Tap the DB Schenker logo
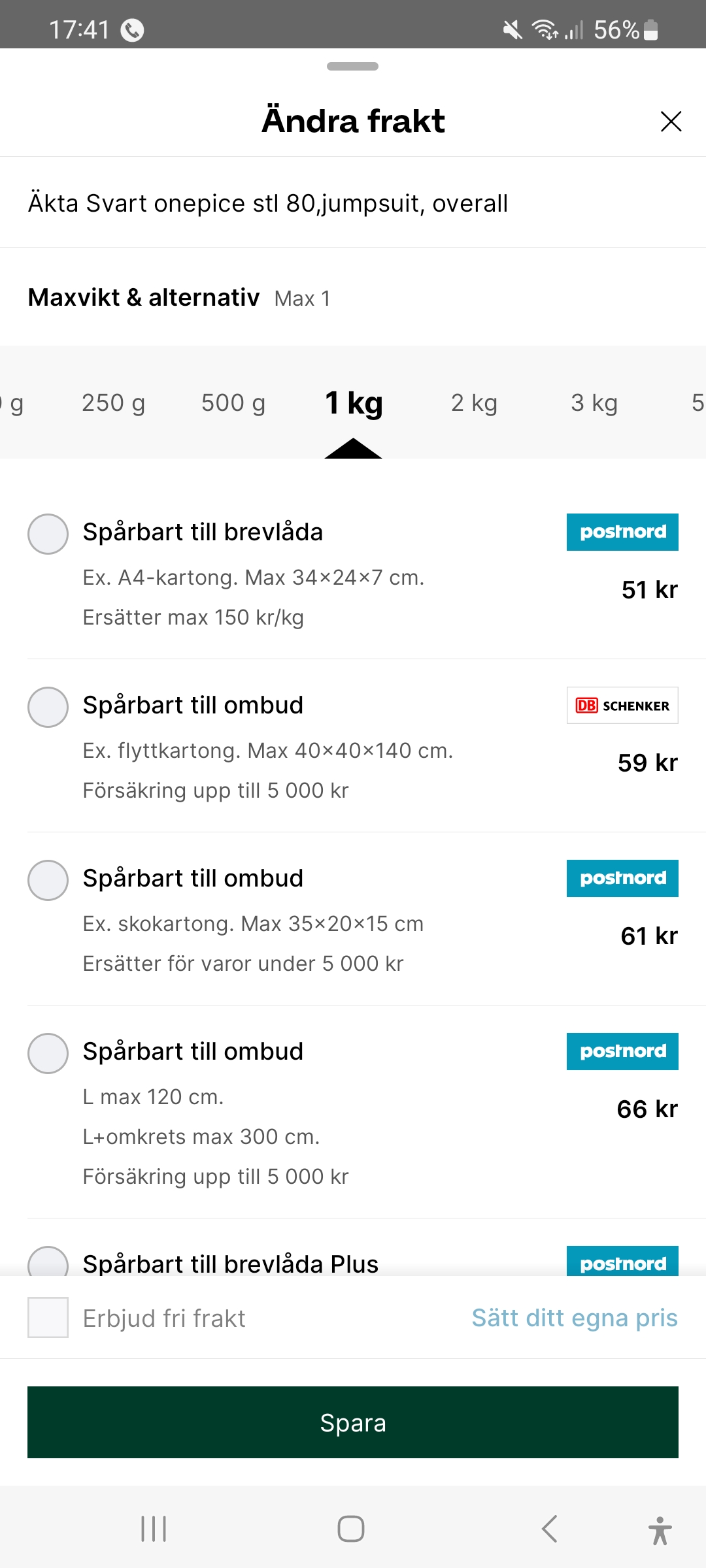 [622, 706]
